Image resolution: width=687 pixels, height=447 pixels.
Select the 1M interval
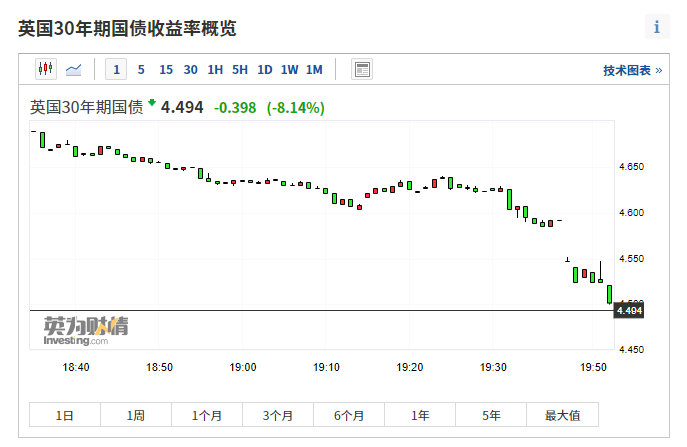pos(314,69)
